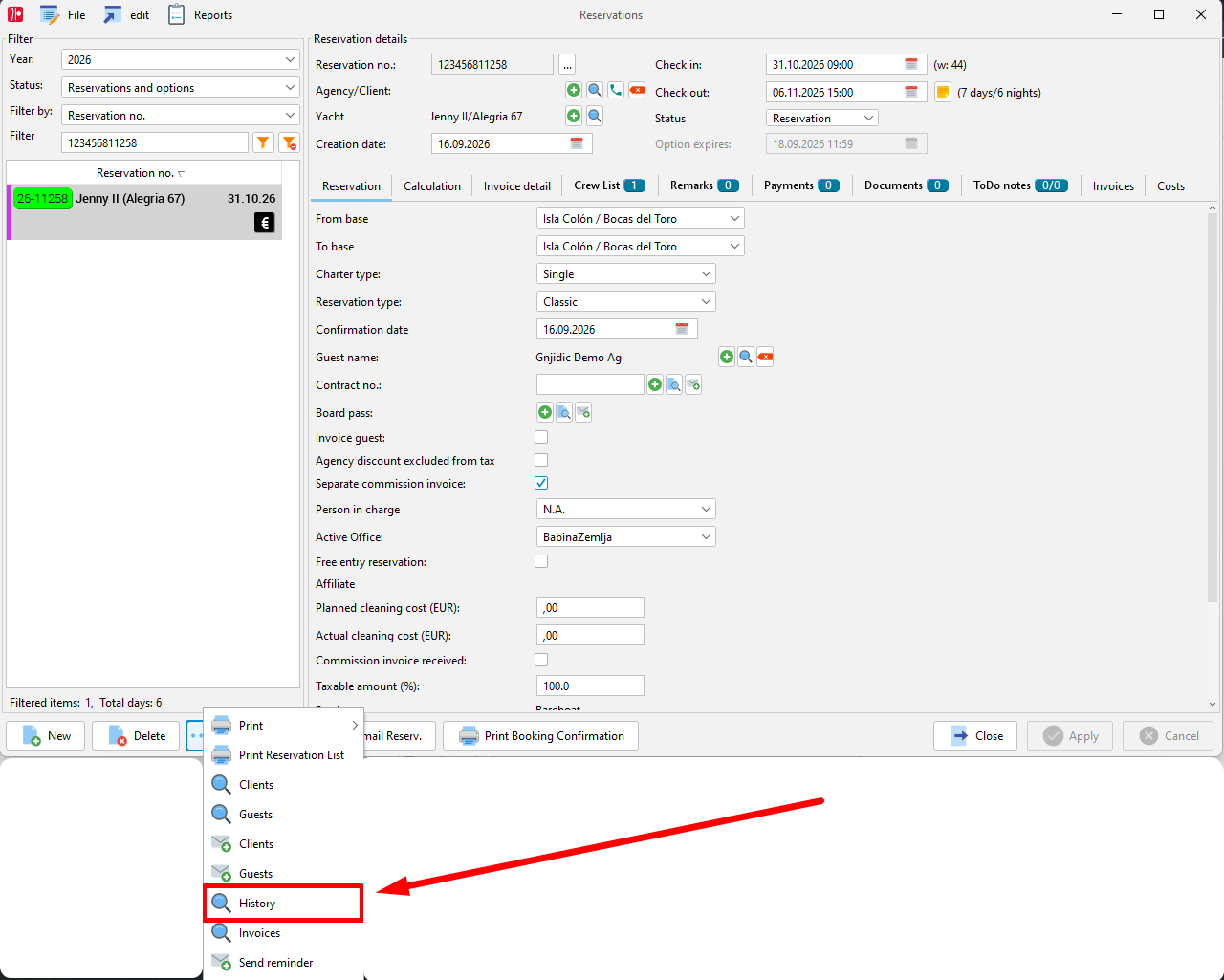Uncheck Separate commission invoice checkbox
Viewport: 1224px width, 980px height.
[541, 483]
